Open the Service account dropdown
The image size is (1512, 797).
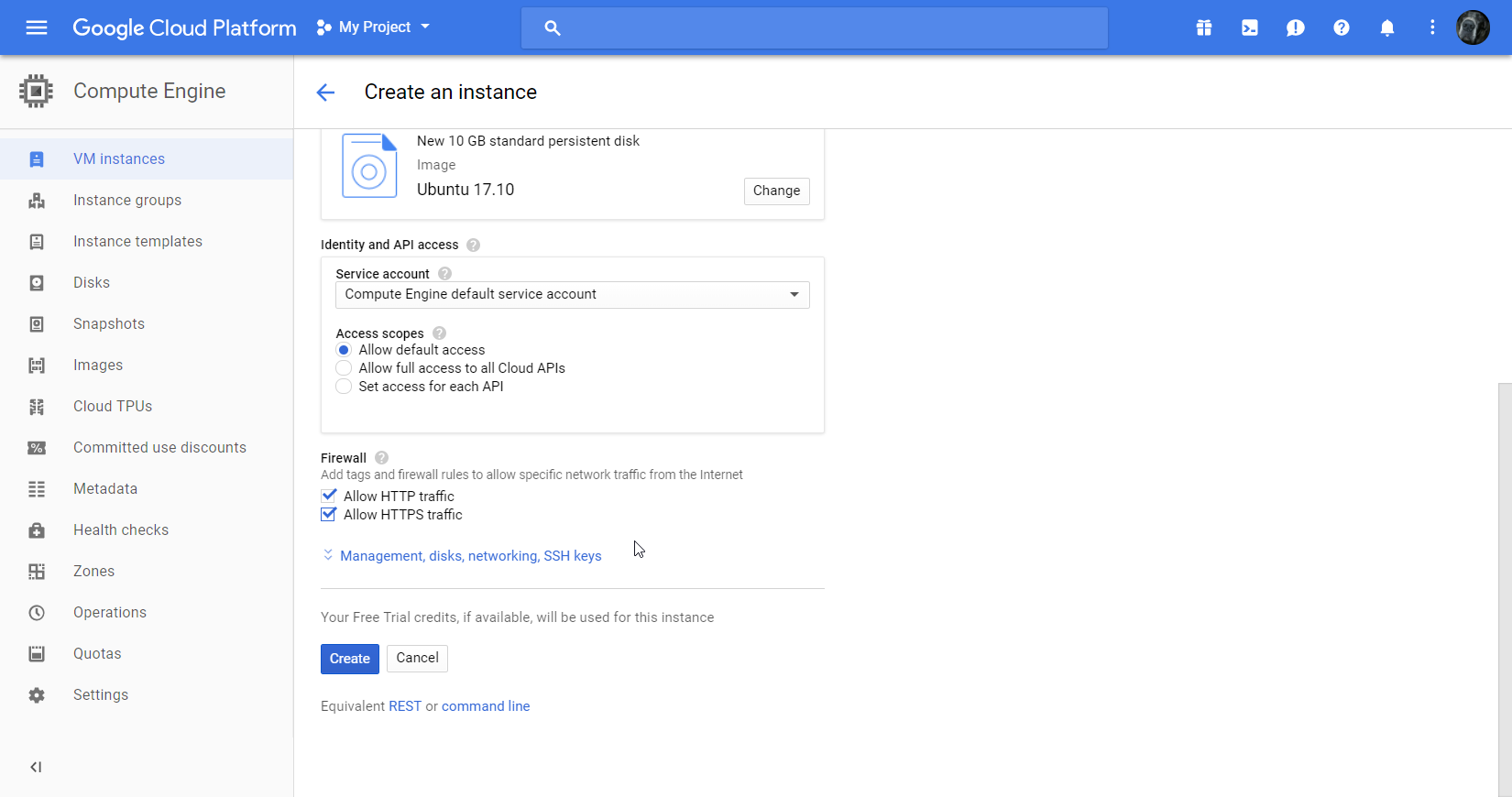click(x=573, y=295)
